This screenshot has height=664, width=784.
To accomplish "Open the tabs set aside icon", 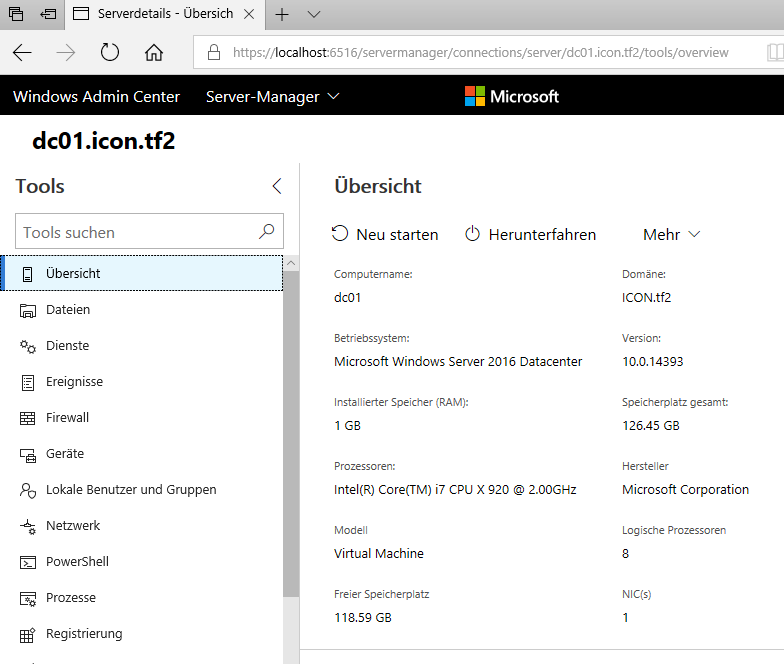I will (16, 14).
